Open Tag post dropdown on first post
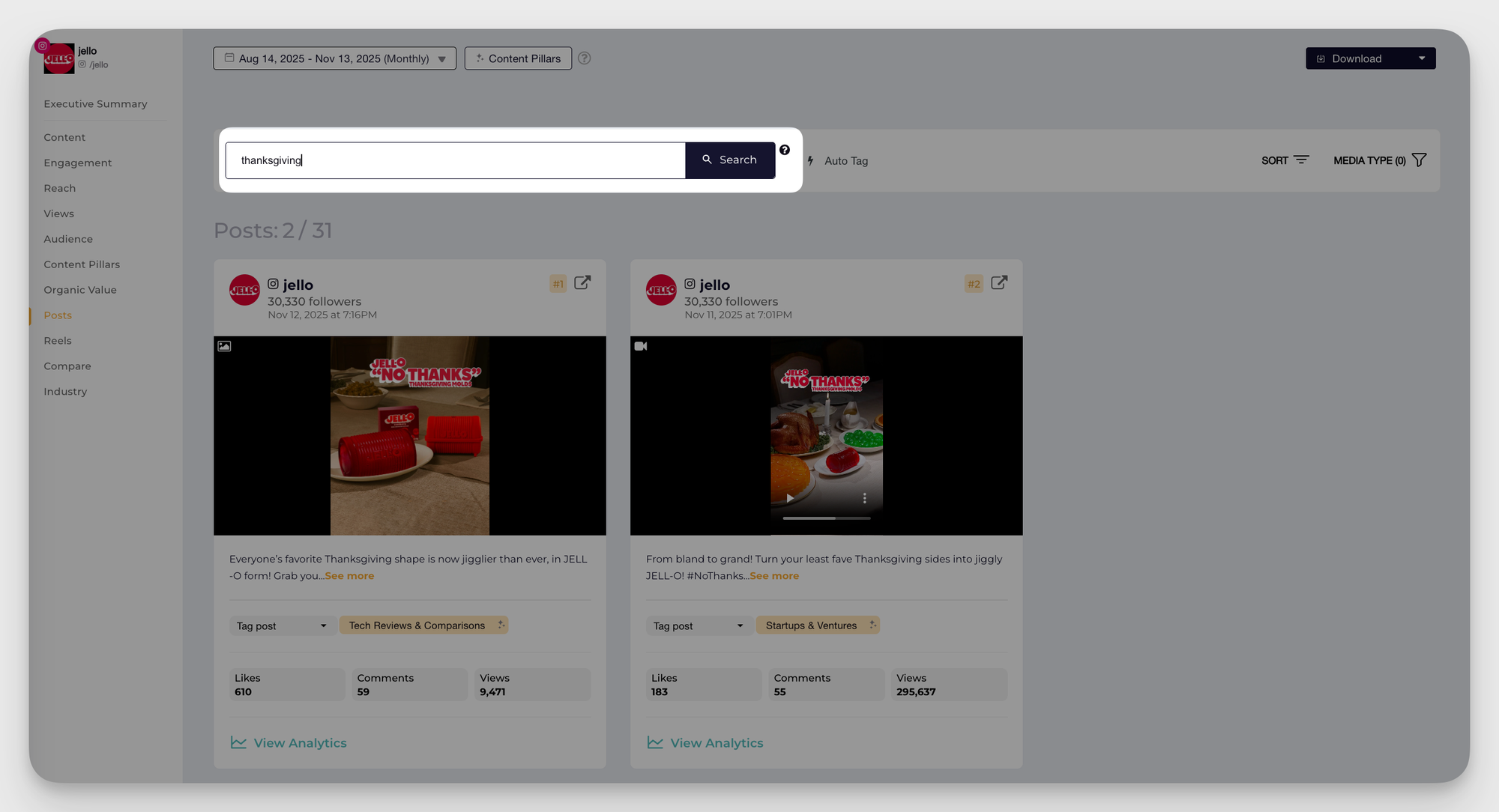 pos(282,625)
